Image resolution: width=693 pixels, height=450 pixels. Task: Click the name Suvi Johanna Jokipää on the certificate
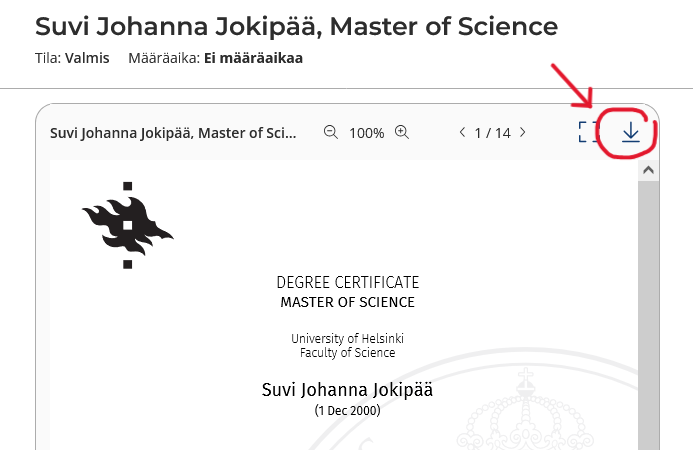point(347,389)
